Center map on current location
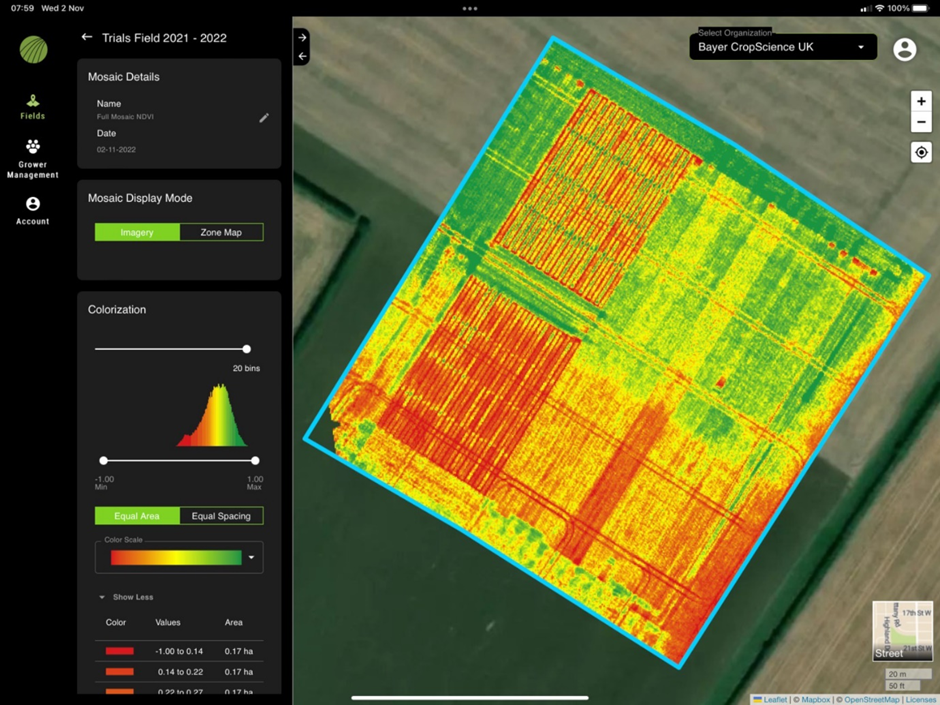The height and width of the screenshot is (705, 940). click(x=921, y=152)
